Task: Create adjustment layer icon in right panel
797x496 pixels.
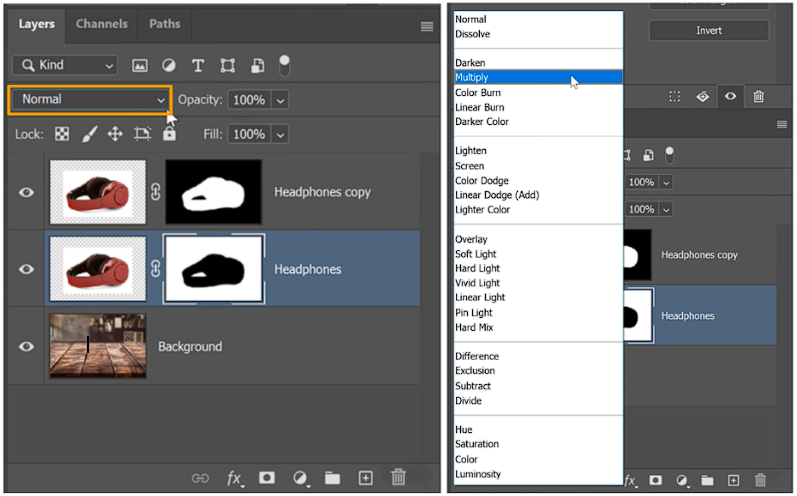Action: pos(682,480)
